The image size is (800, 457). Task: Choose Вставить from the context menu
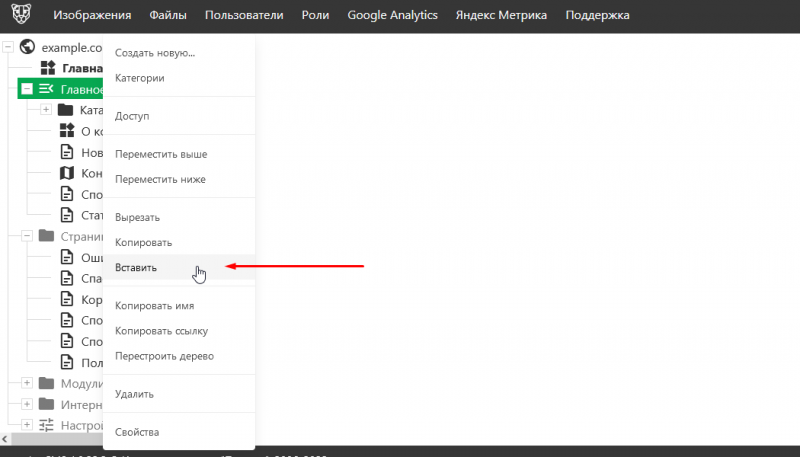coord(136,268)
